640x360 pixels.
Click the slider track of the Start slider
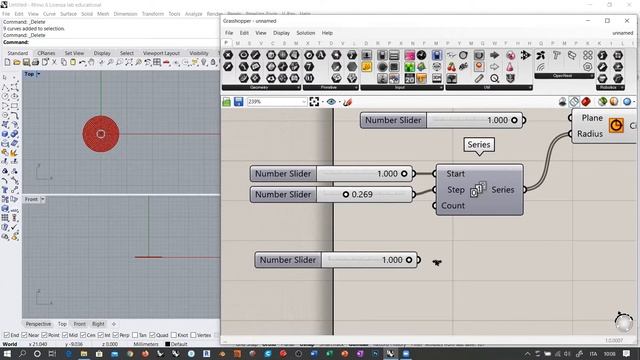pyautogui.click(x=364, y=174)
